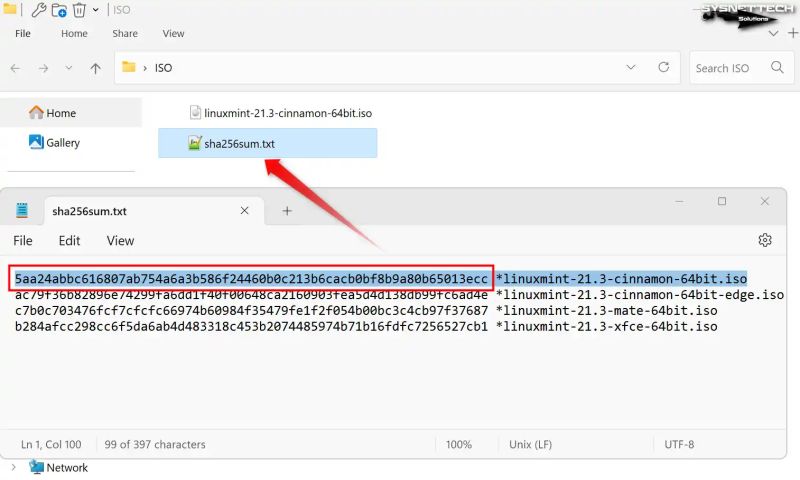Viewport: 800px width, 480px height.
Task: Close the sha256sum.txt Notepad tab
Action: (244, 211)
